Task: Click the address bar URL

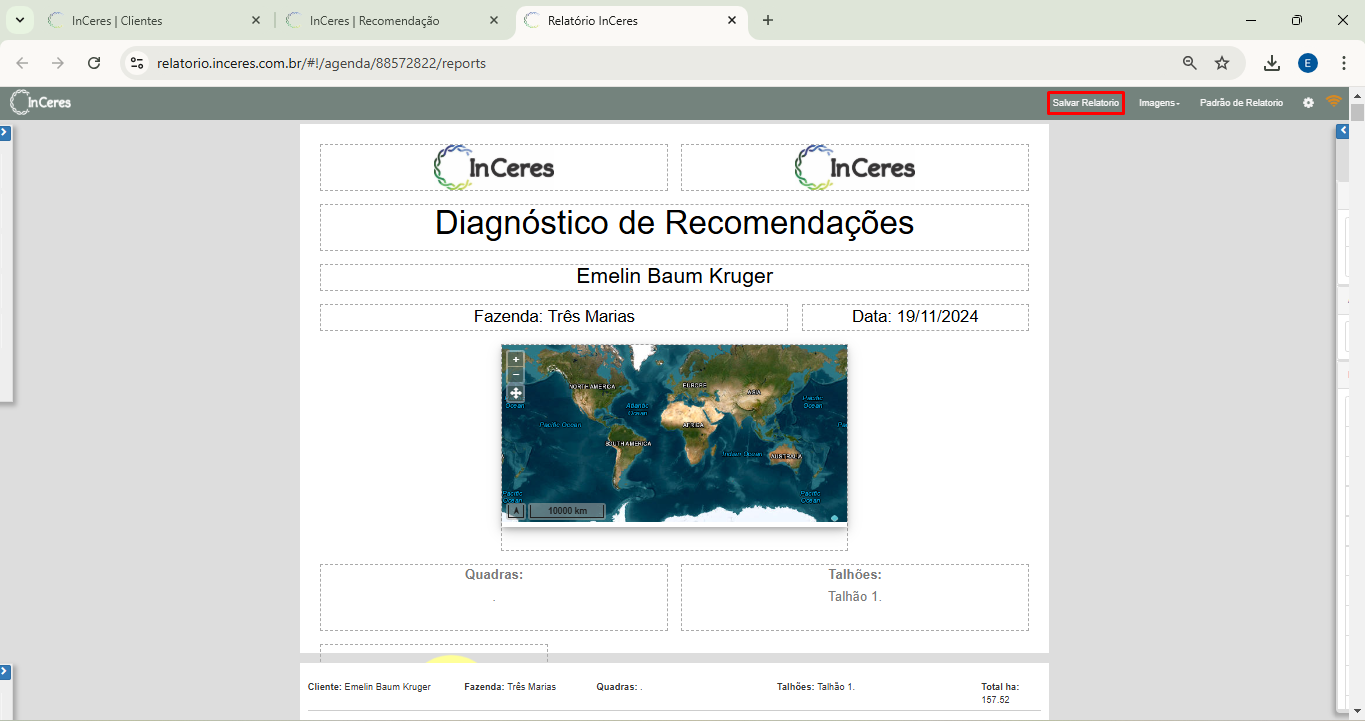Action: pyautogui.click(x=321, y=63)
